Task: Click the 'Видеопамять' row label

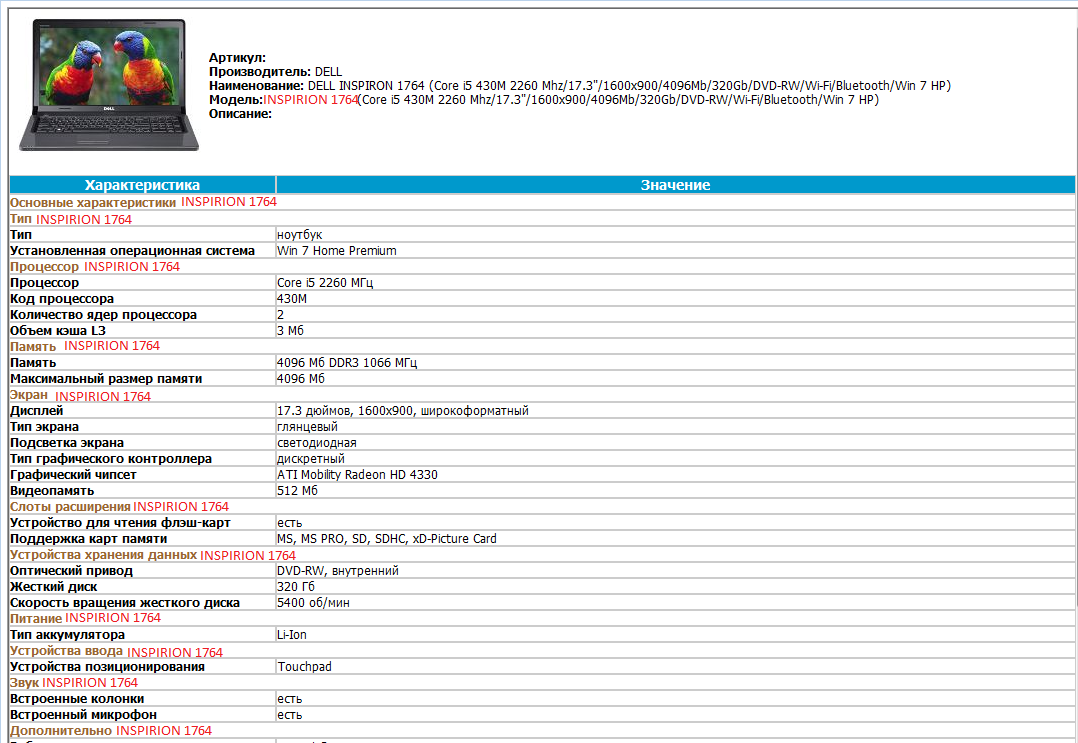Action: click(x=52, y=491)
